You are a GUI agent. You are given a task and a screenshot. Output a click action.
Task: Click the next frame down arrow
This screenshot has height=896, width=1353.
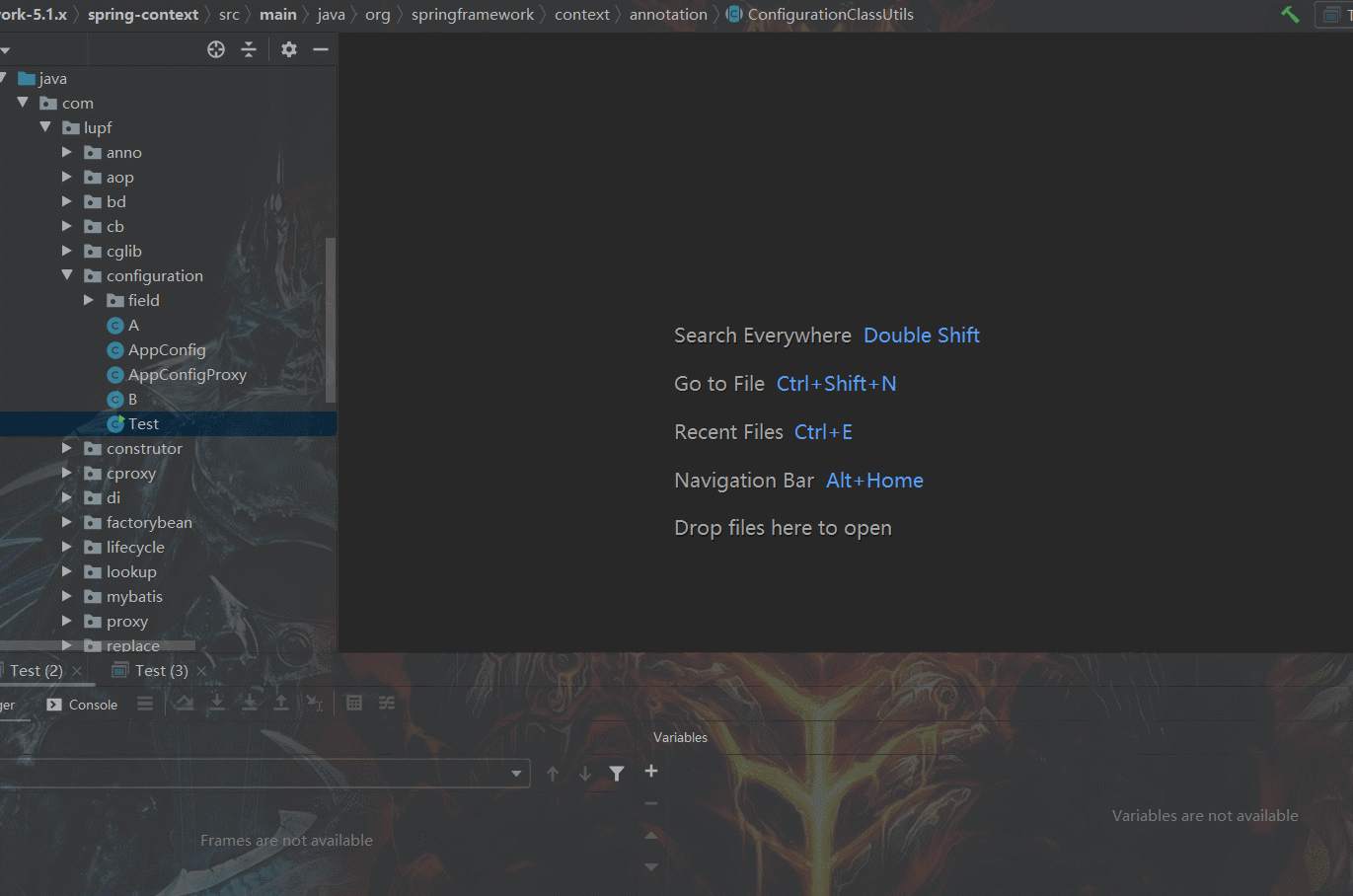585,774
